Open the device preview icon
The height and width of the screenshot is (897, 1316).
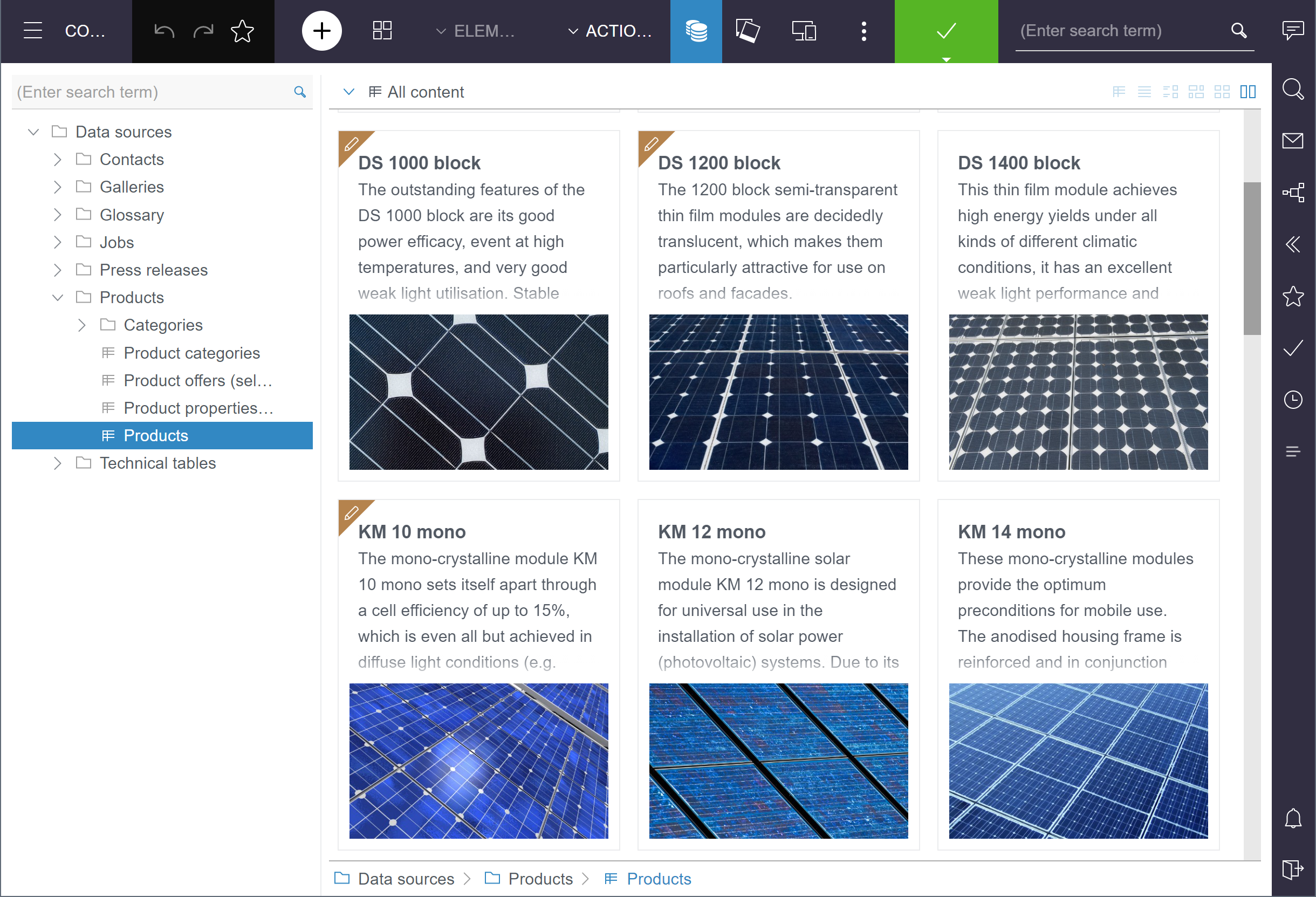pyautogui.click(x=804, y=31)
